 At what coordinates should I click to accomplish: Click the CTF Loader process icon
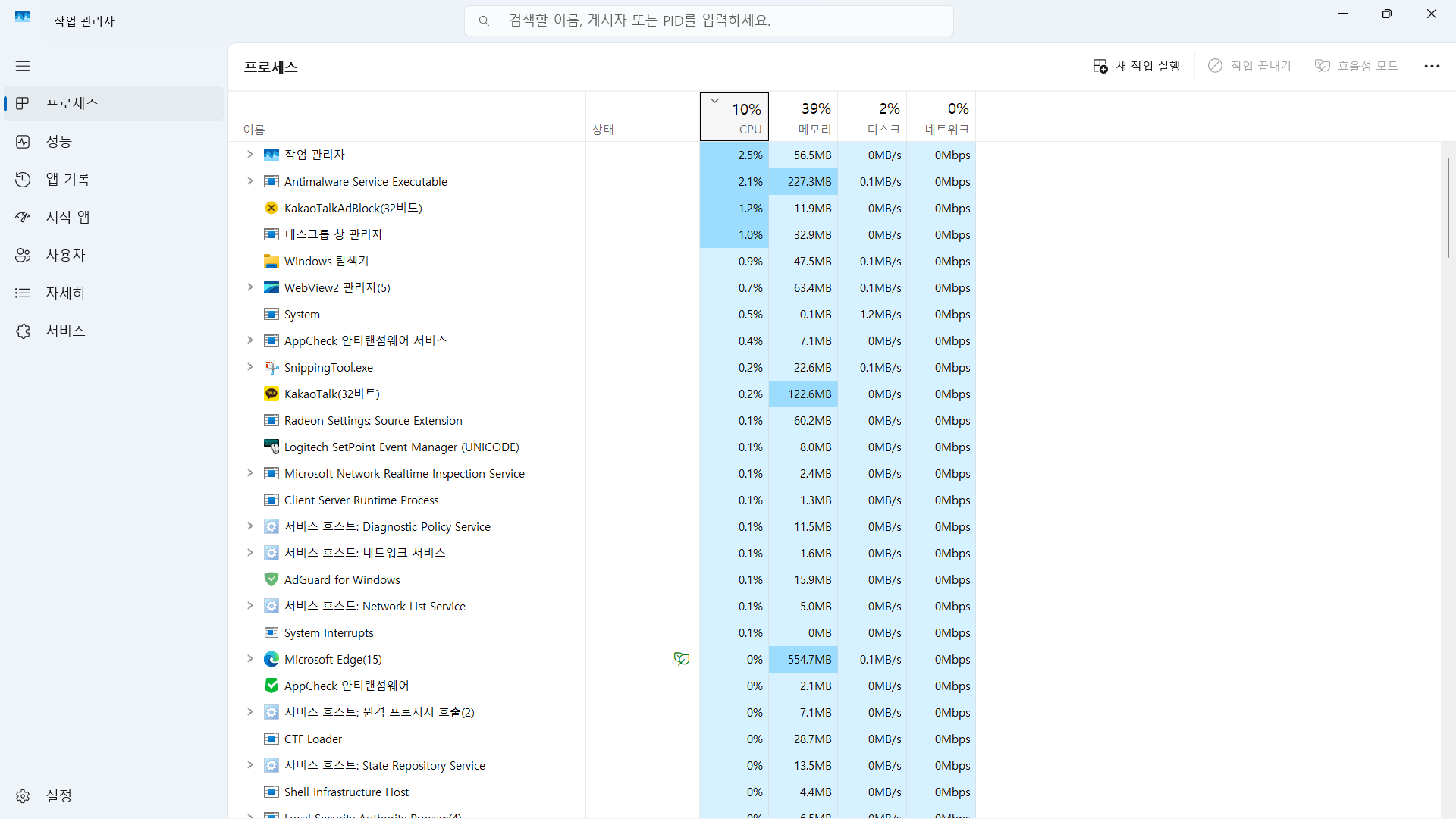[271, 739]
